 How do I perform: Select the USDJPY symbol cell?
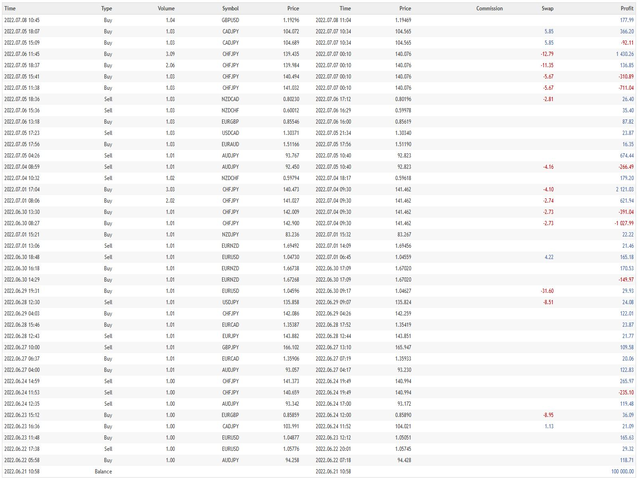(230, 302)
